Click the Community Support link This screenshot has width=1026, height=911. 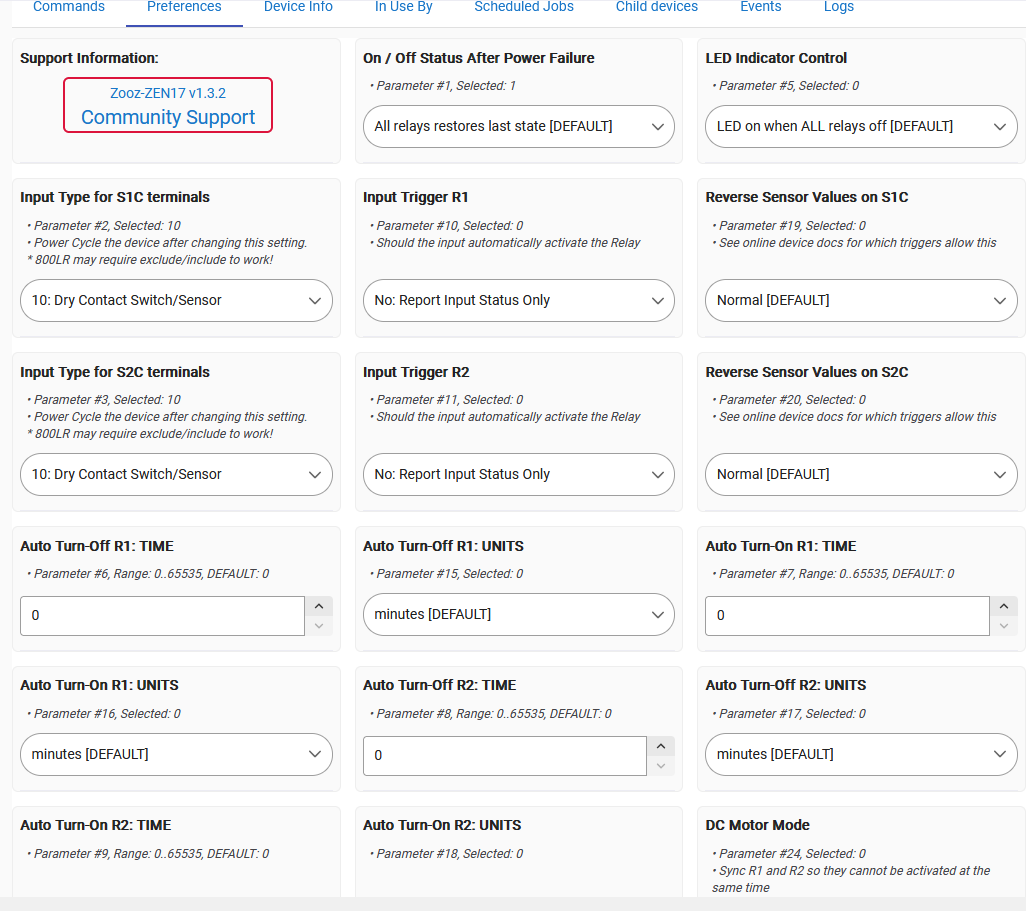168,117
